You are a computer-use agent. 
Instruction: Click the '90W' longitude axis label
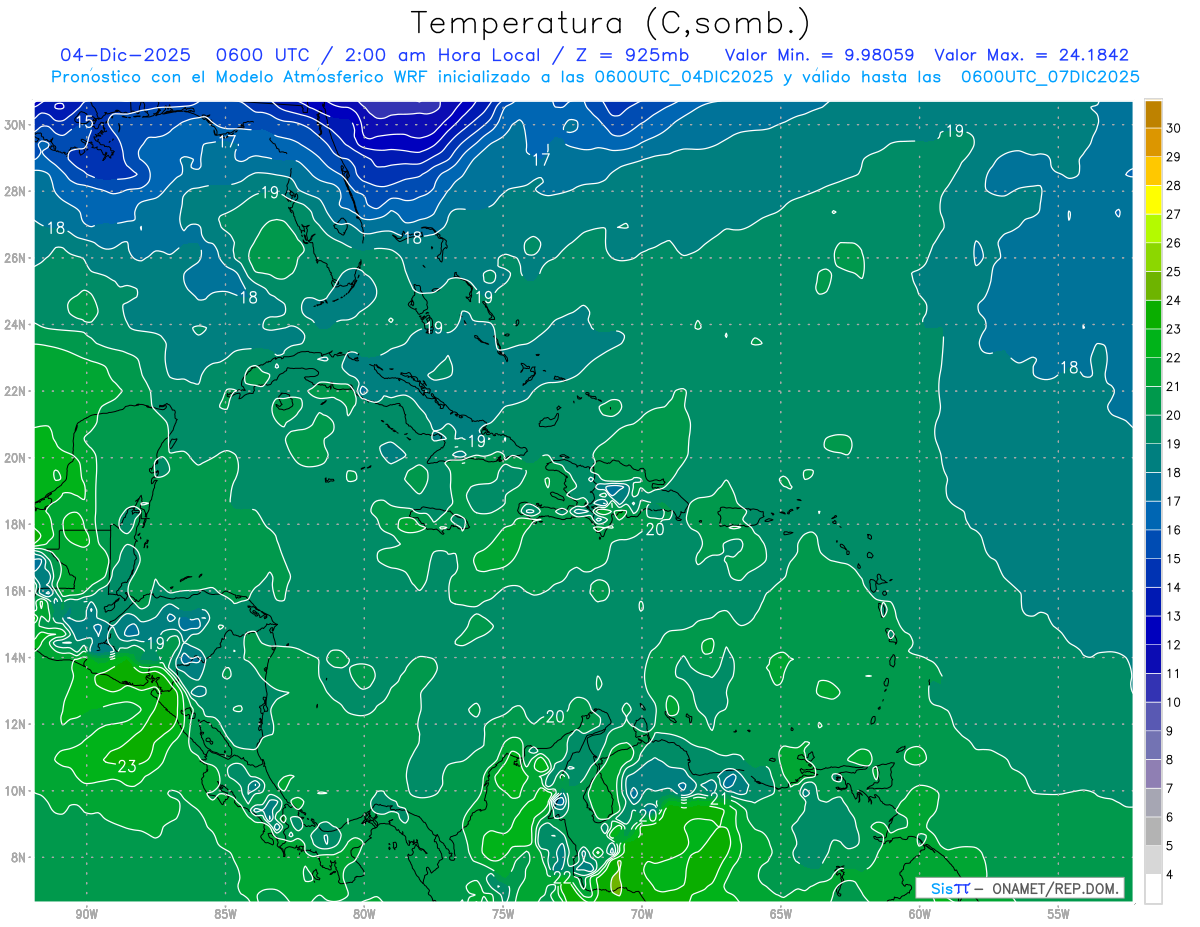coord(87,914)
